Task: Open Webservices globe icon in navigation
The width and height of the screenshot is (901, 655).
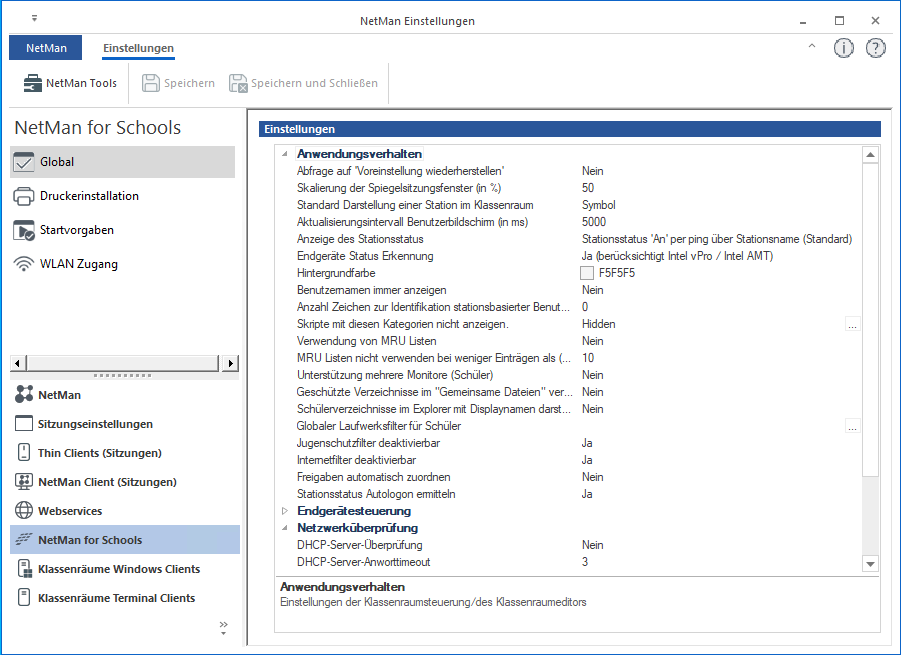Action: [x=24, y=511]
